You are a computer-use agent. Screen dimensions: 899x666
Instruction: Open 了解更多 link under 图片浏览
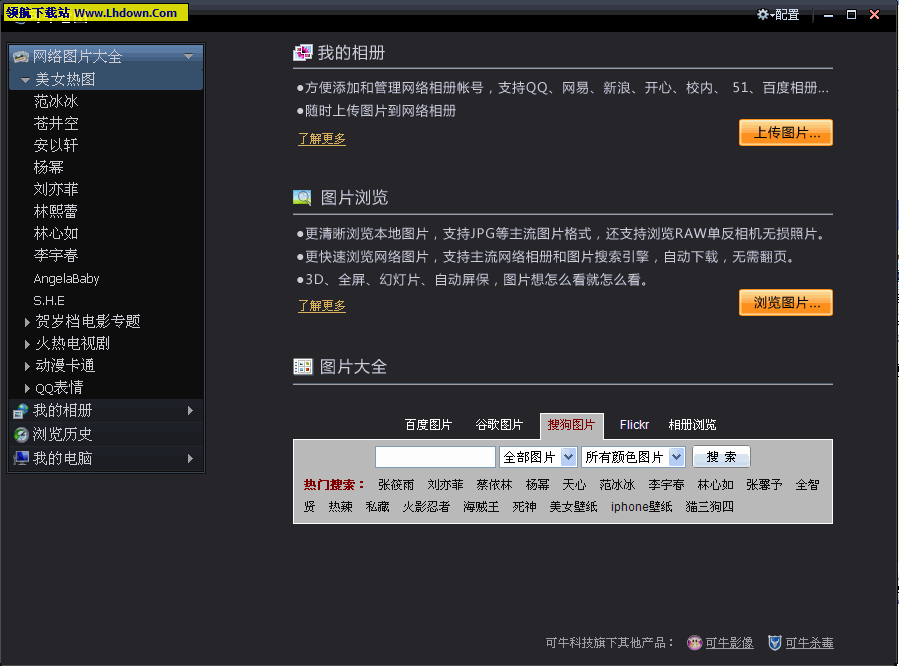322,305
